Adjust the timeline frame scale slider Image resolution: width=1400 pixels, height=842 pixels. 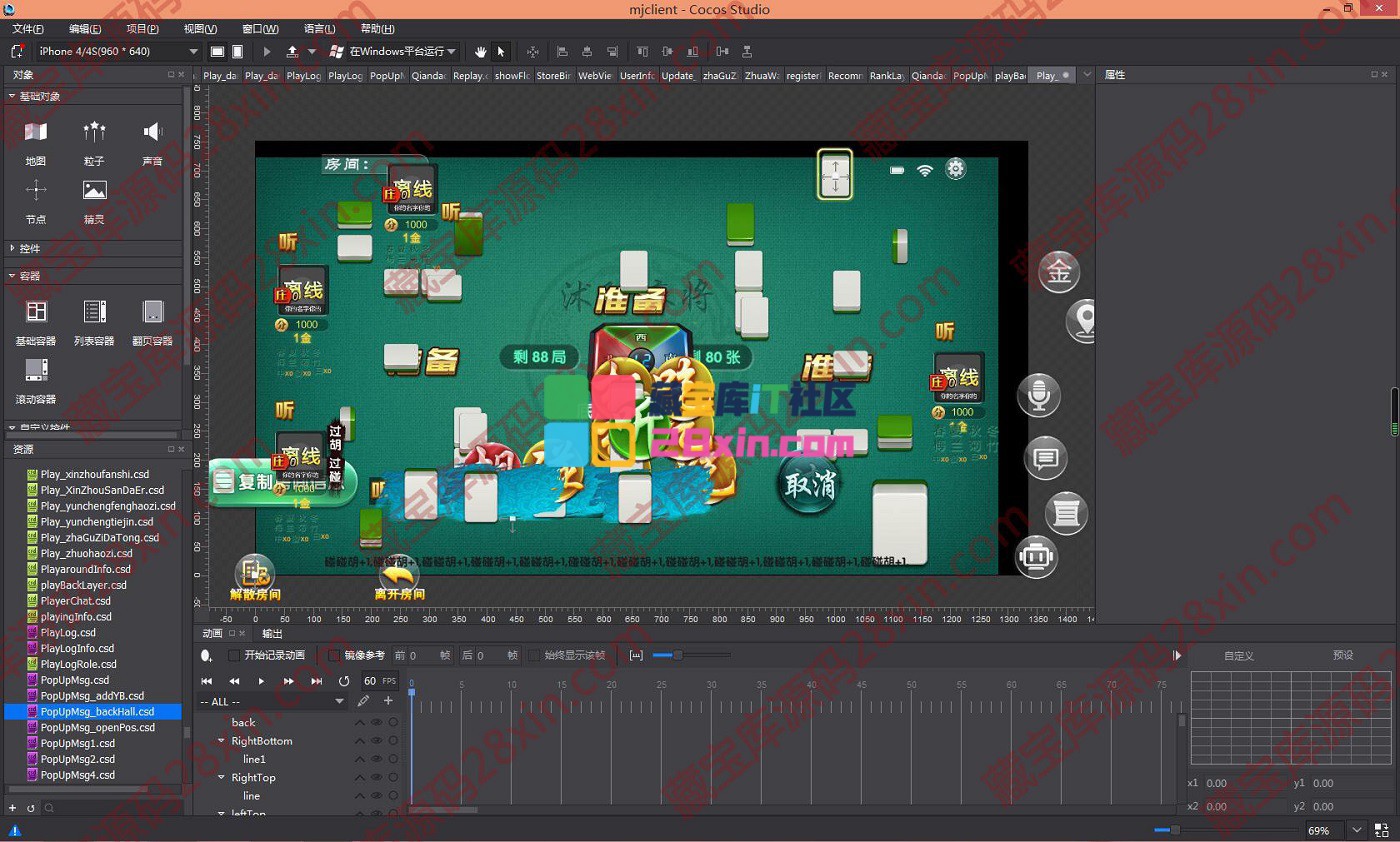click(x=677, y=655)
